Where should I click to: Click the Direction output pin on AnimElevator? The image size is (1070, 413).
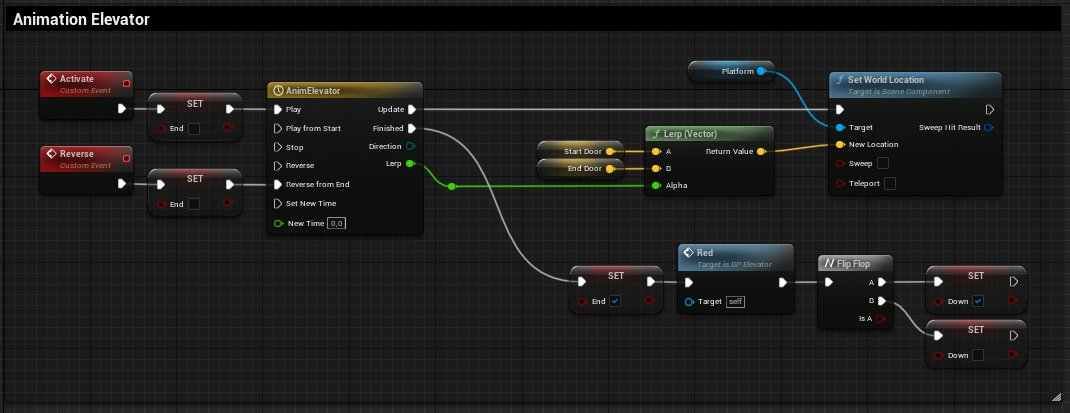coord(411,146)
